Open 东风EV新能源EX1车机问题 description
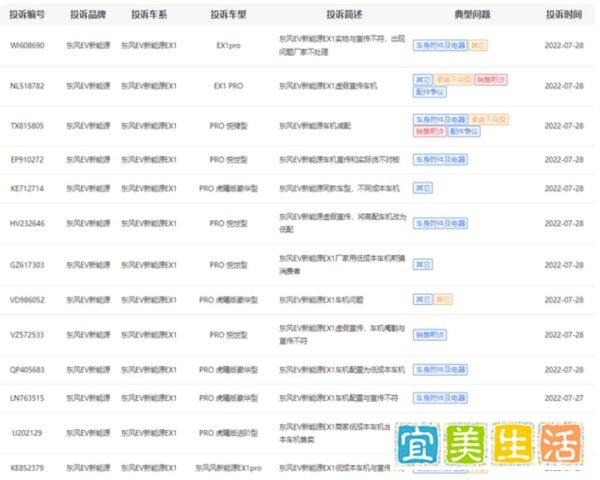This screenshot has height=480, width=600. [321, 300]
